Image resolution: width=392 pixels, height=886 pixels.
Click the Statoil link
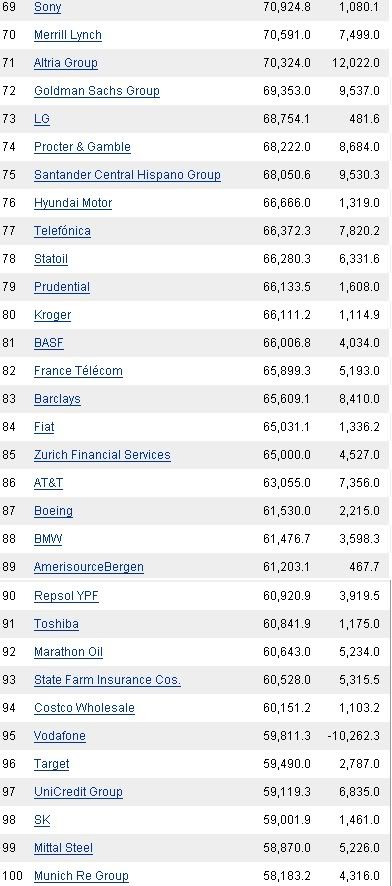point(51,259)
